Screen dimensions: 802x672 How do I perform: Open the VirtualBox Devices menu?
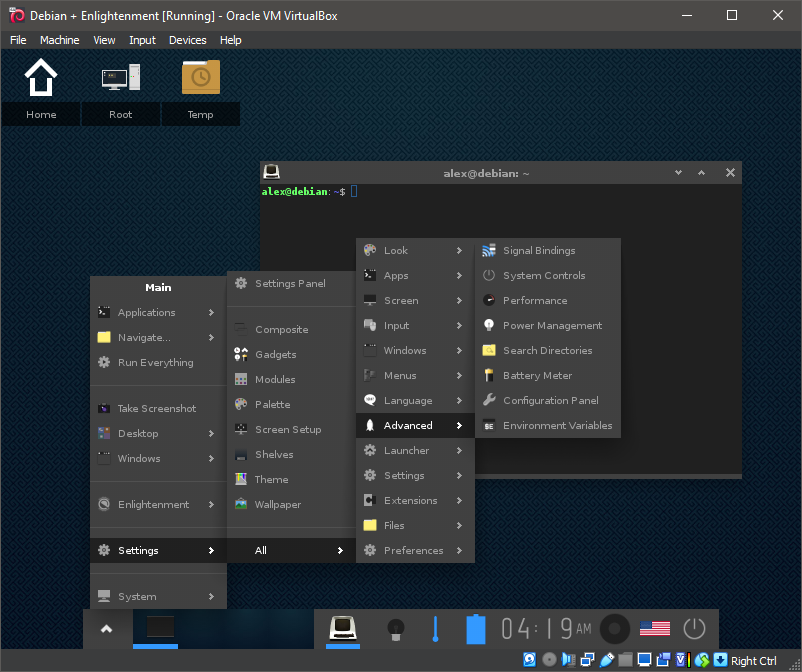coord(187,40)
